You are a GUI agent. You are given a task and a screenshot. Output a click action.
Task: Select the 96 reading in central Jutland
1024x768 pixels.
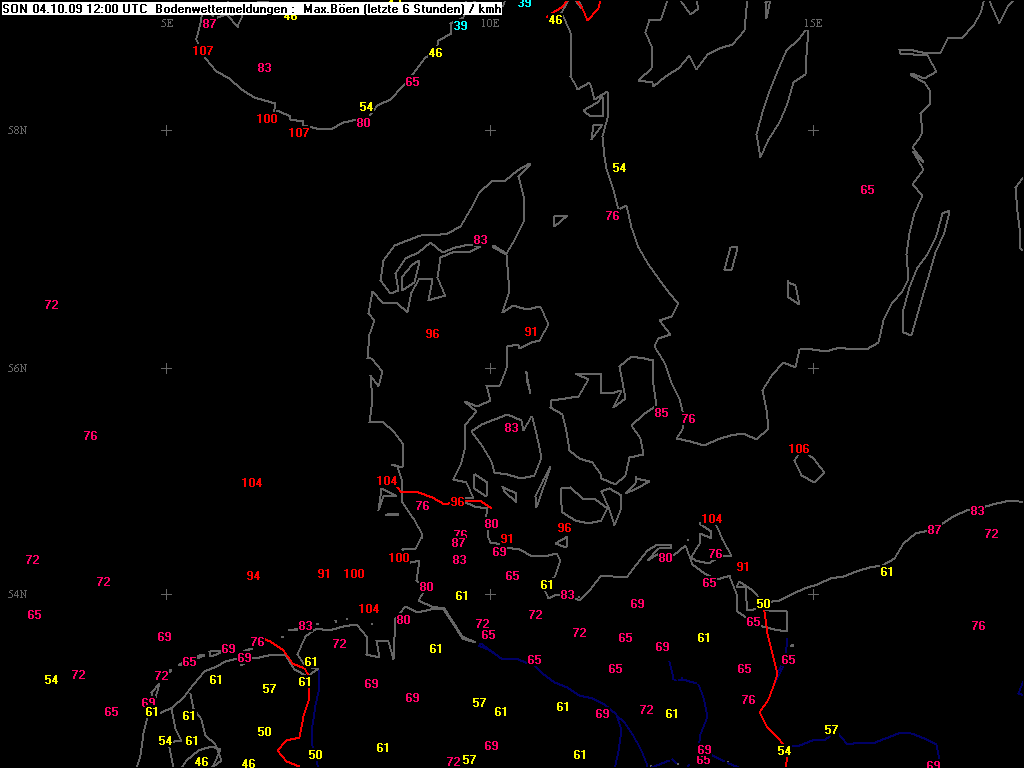tap(432, 334)
